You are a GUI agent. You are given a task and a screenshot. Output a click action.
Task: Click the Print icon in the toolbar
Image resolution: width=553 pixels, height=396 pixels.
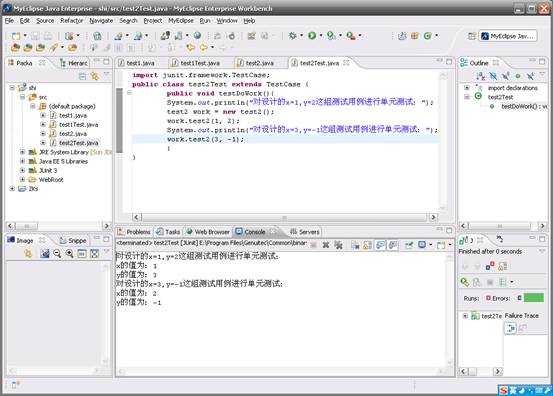48,36
